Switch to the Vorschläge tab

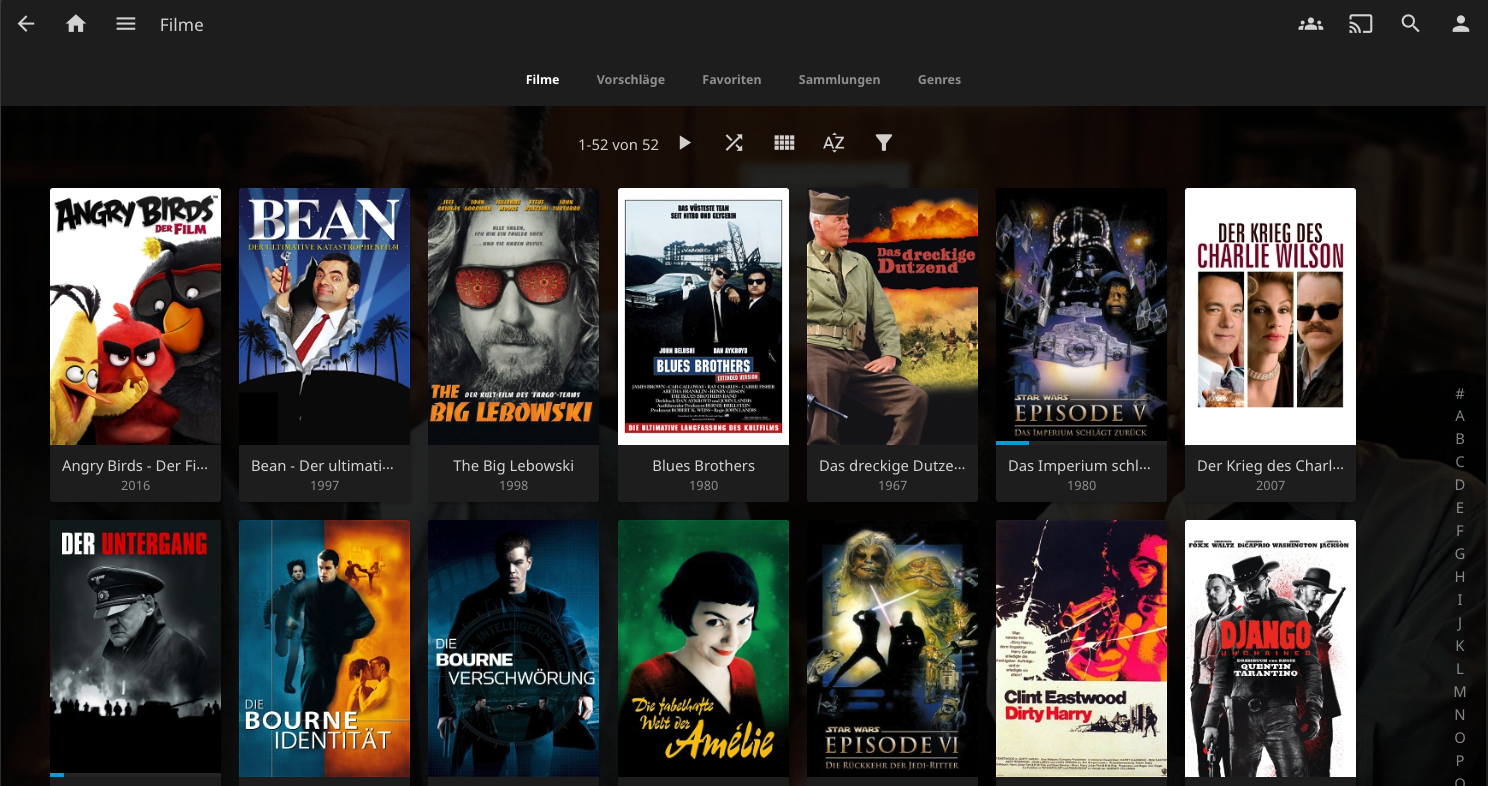(631, 80)
